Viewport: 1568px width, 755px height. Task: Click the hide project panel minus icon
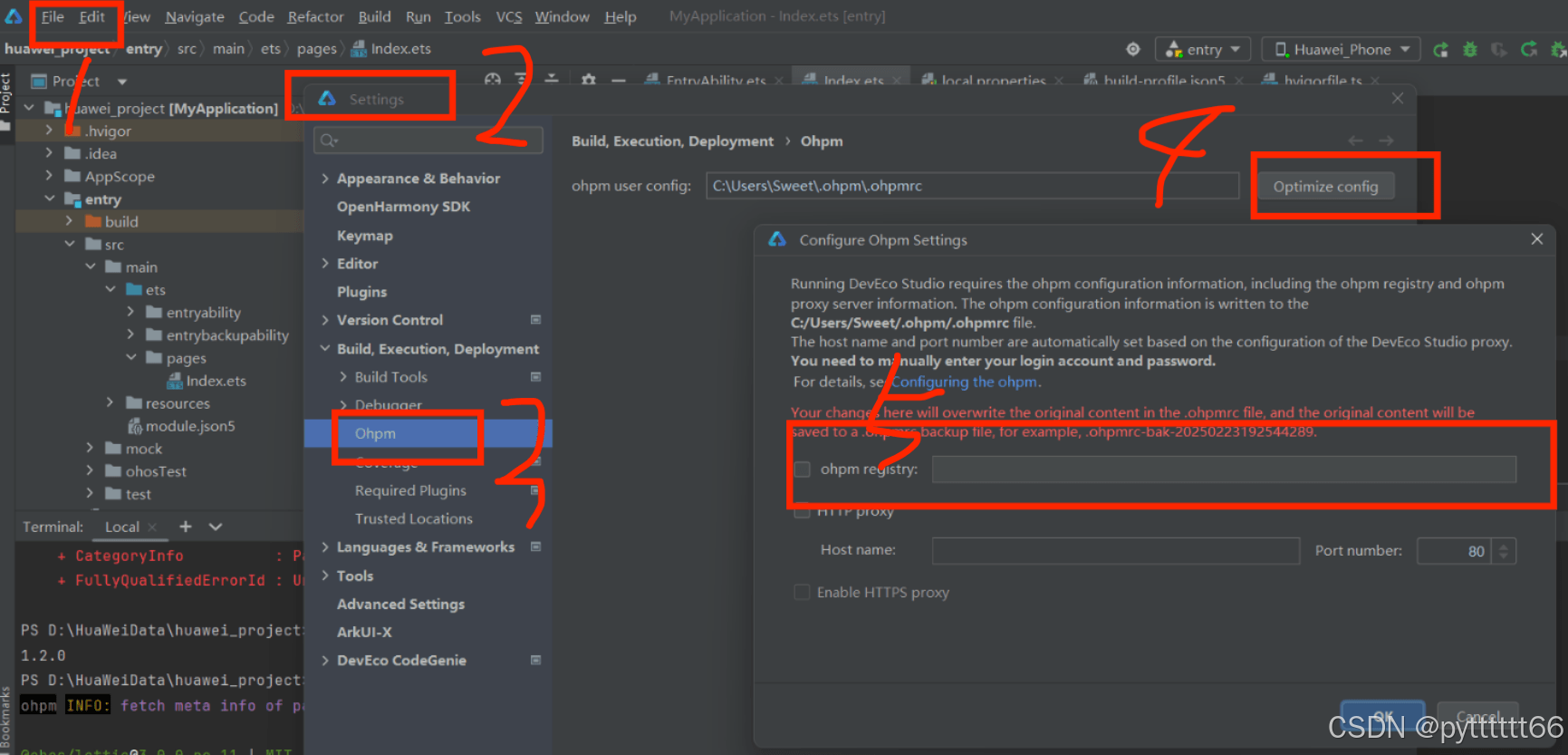click(618, 81)
